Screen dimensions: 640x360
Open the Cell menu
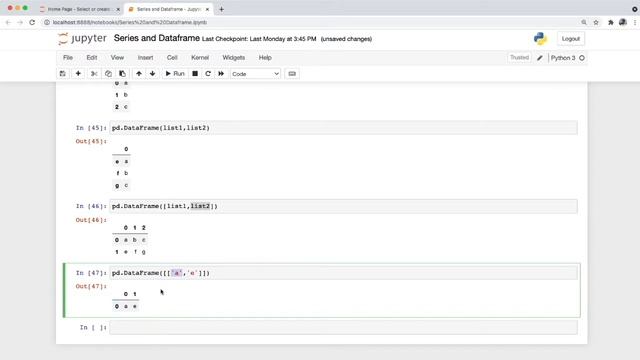tap(172, 58)
